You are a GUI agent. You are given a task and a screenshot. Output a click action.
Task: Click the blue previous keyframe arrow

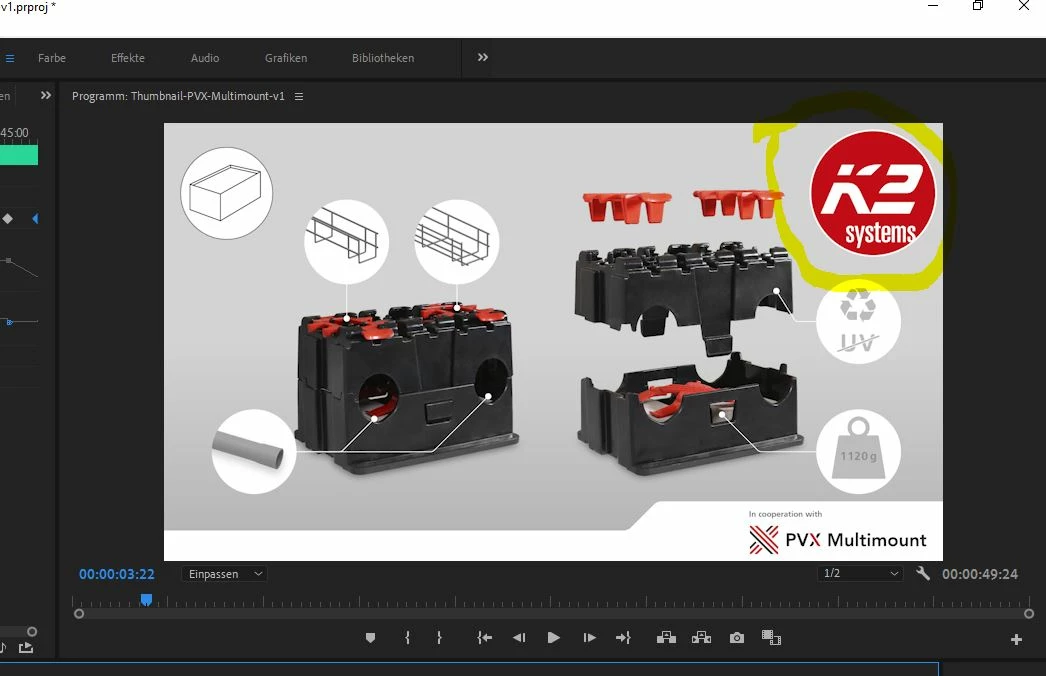tap(35, 219)
